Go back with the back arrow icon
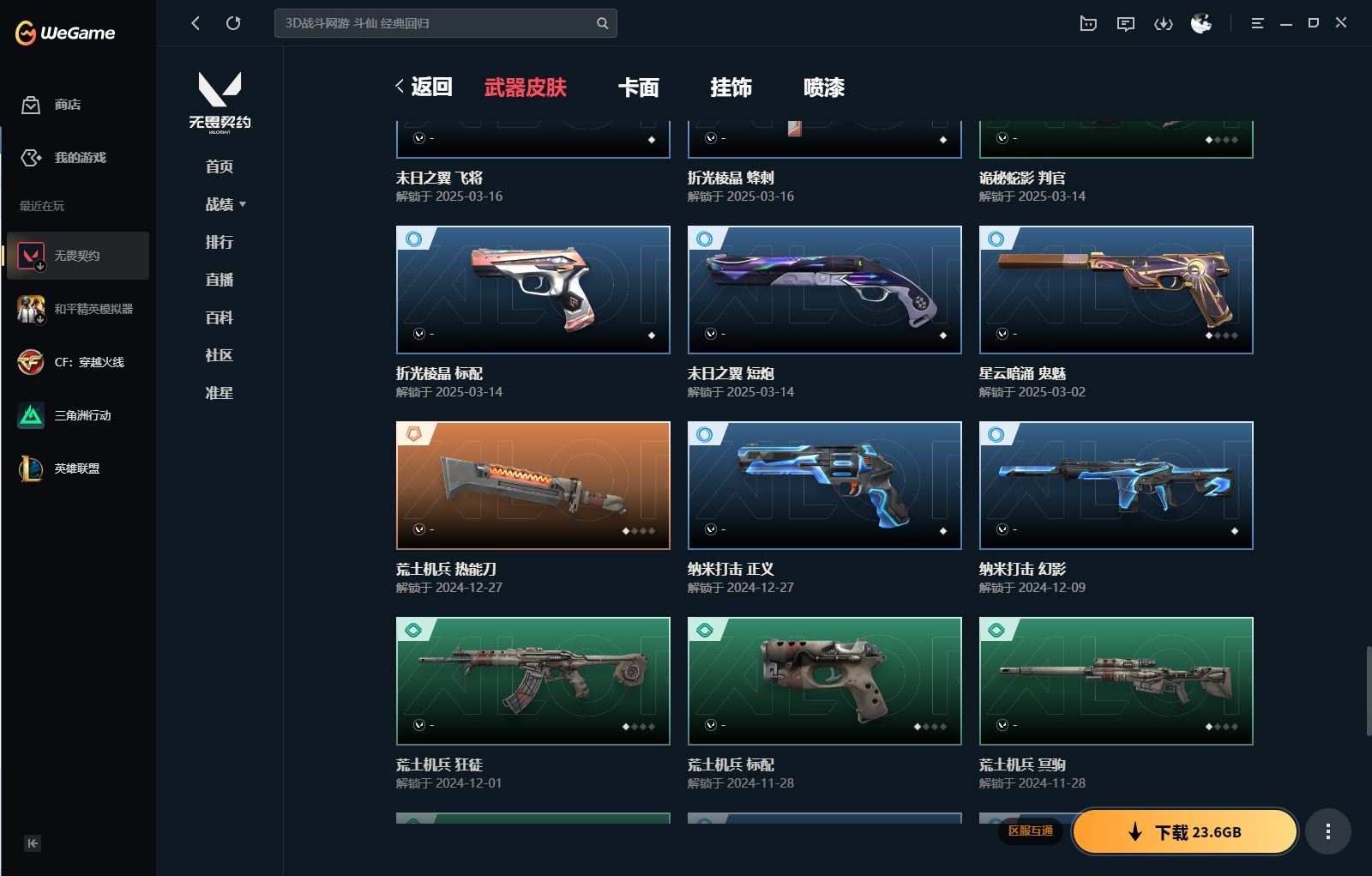This screenshot has height=876, width=1372. tap(196, 23)
